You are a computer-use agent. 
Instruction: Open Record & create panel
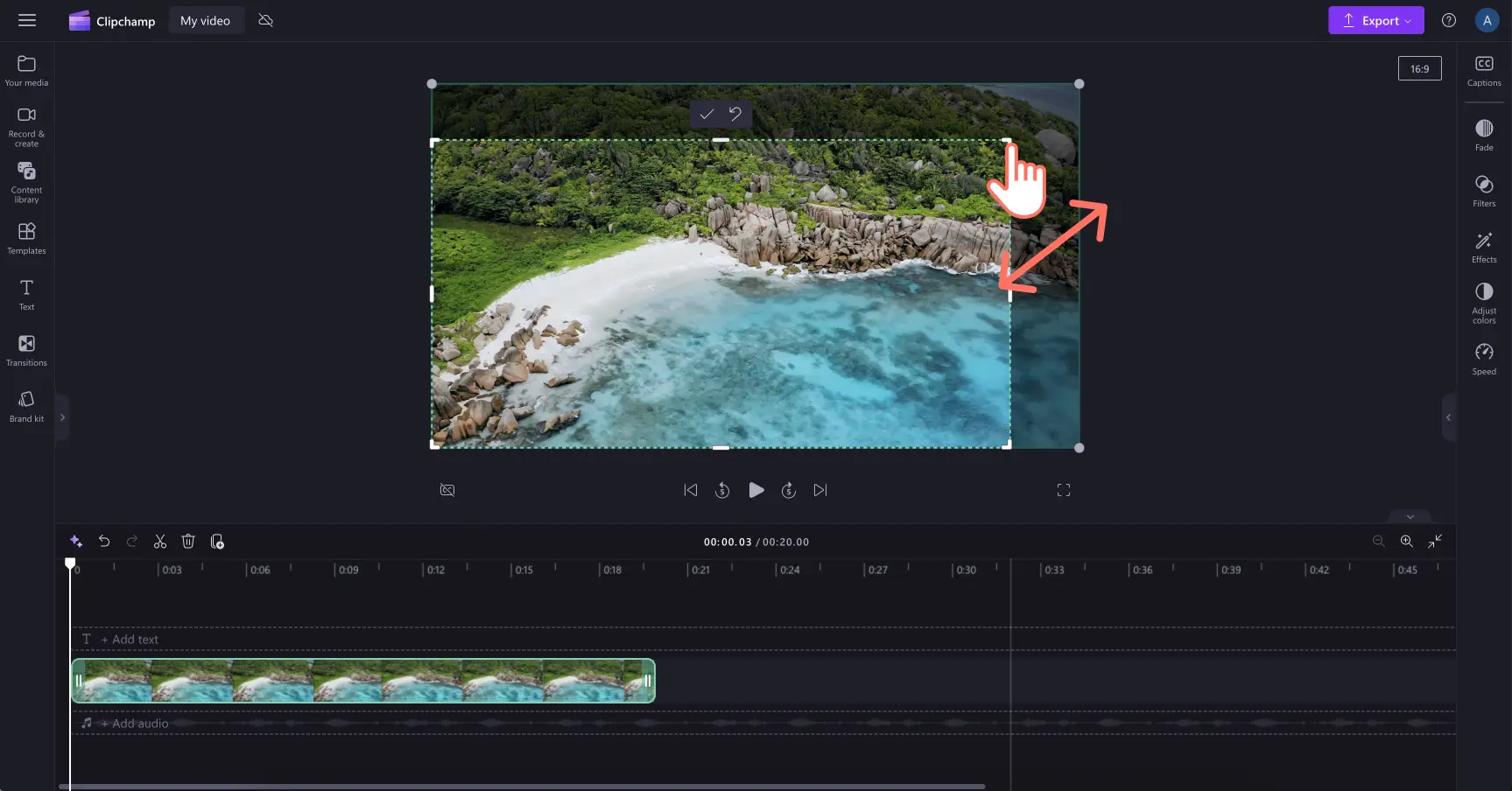click(26, 127)
